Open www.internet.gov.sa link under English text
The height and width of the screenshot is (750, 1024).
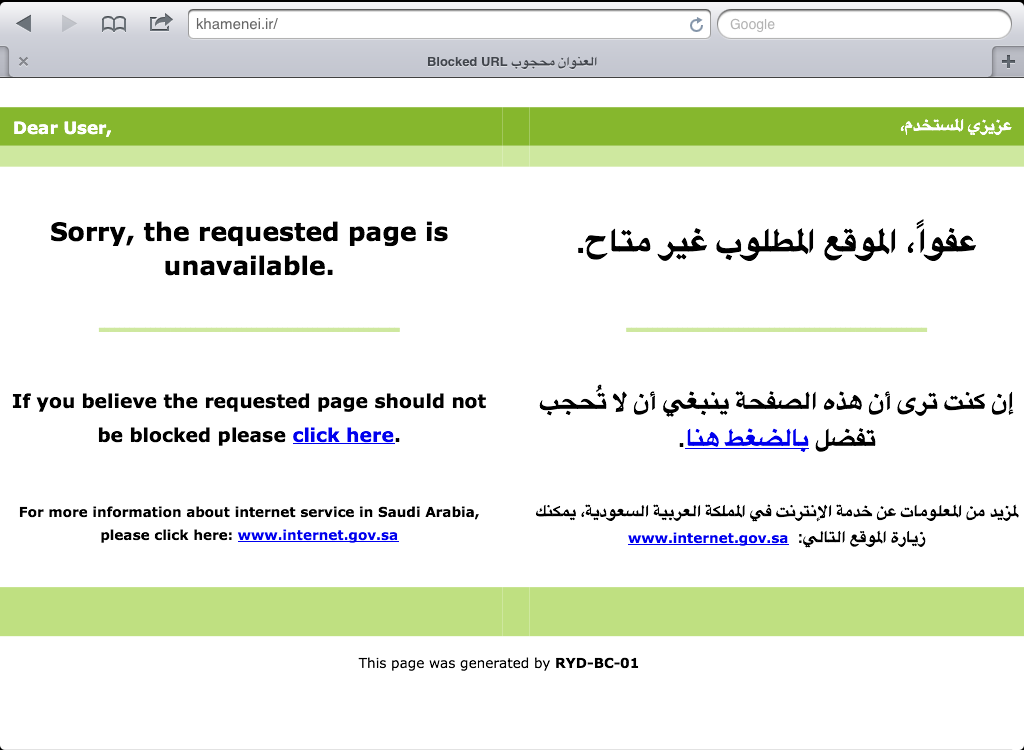click(318, 535)
